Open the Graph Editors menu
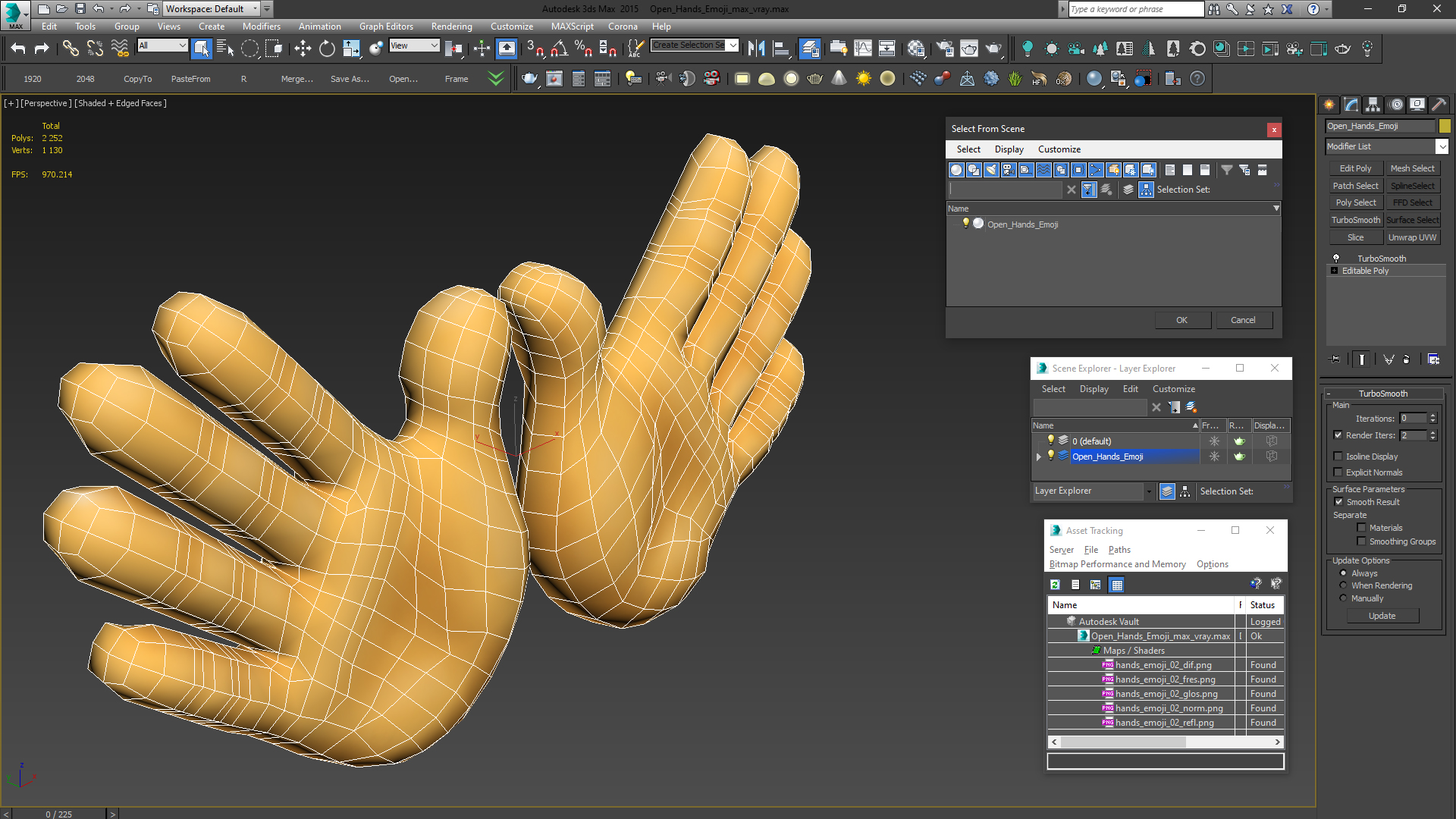Screen dimensions: 1456x819 point(386,27)
